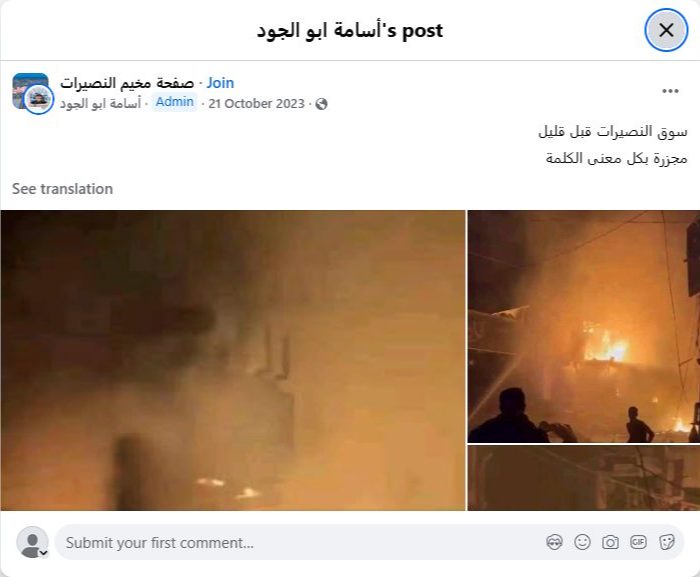Click the group profile picture

pos(30,91)
